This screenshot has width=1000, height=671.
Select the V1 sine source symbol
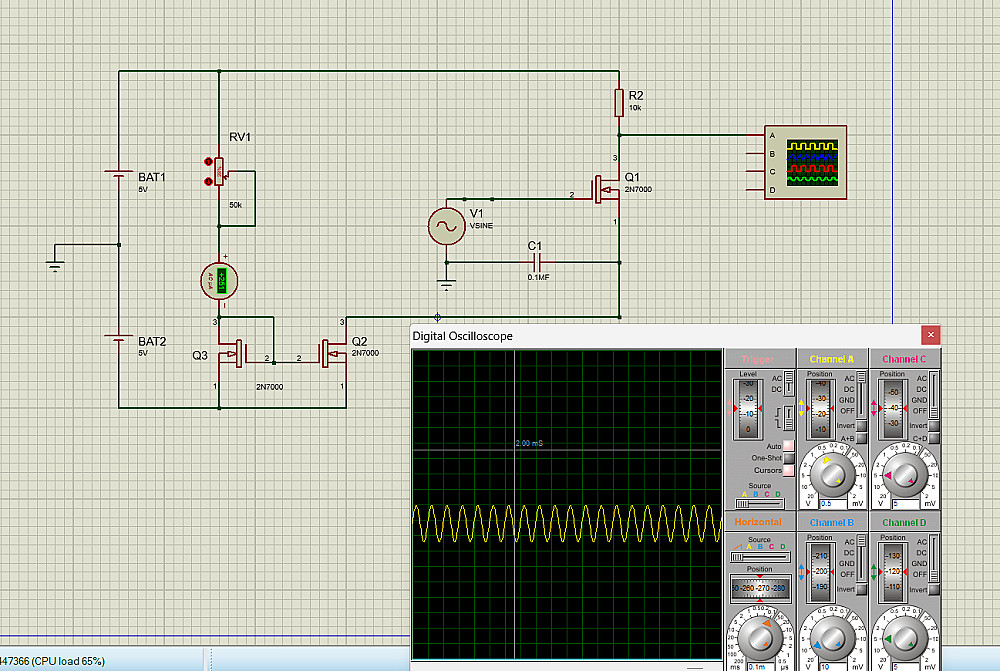coord(445,226)
